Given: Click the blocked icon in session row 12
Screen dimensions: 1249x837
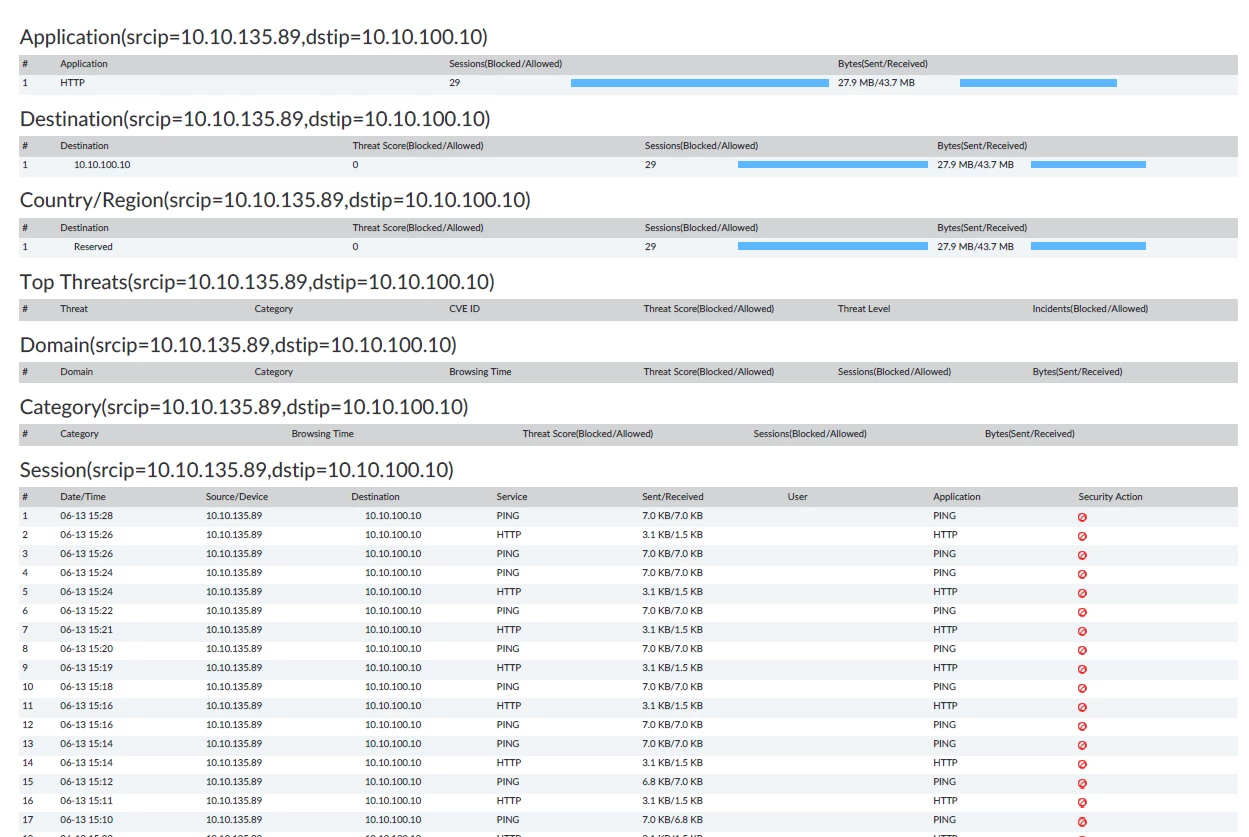Looking at the screenshot, I should point(1082,726).
